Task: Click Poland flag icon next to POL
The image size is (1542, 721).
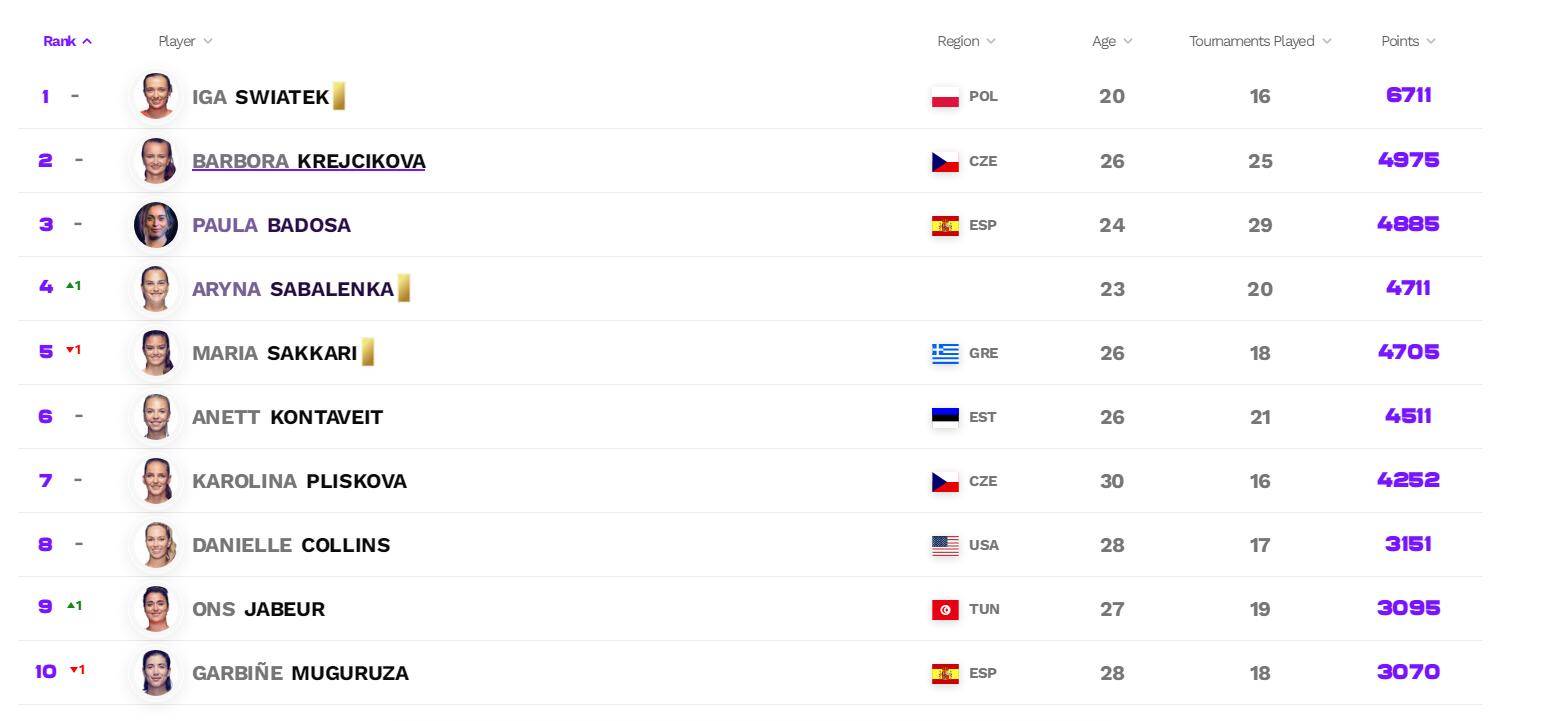Action: tap(945, 97)
